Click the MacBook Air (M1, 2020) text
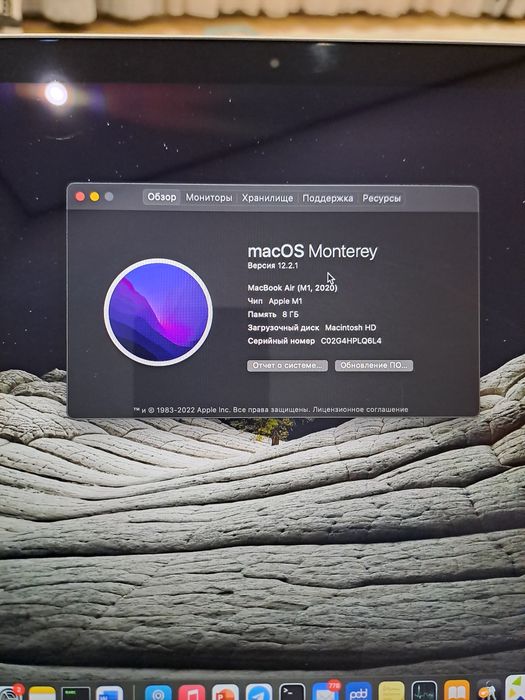Viewport: 525px width, 700px height. click(292, 288)
